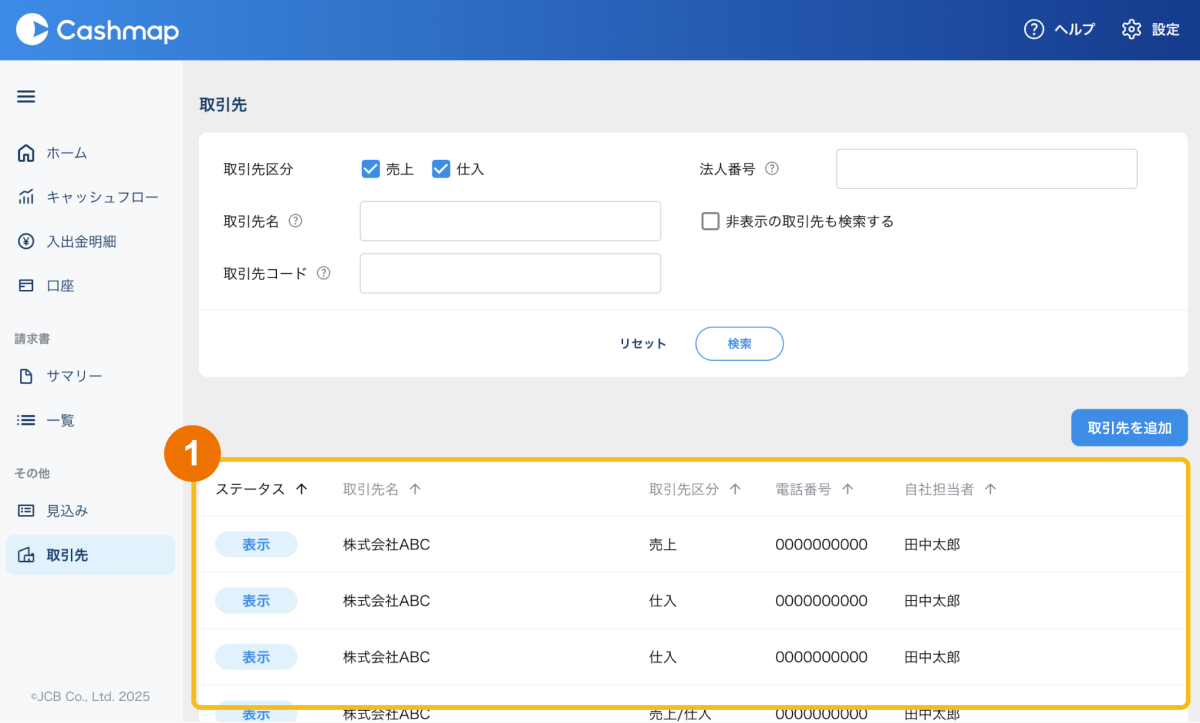Image resolution: width=1200 pixels, height=723 pixels.
Task: Enable 非表示の取引先も検索する checkbox
Action: tap(710, 221)
